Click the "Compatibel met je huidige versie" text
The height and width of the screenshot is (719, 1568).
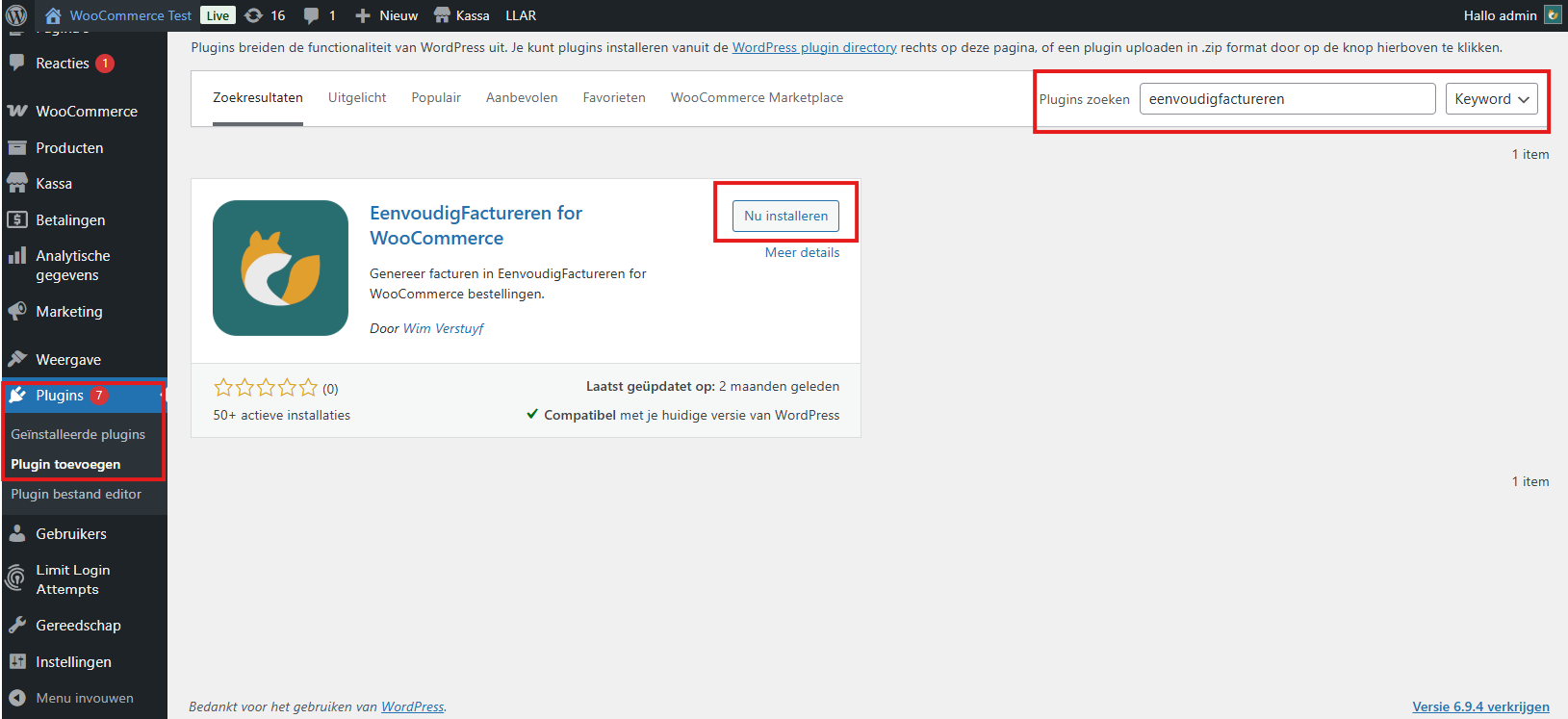pos(691,415)
